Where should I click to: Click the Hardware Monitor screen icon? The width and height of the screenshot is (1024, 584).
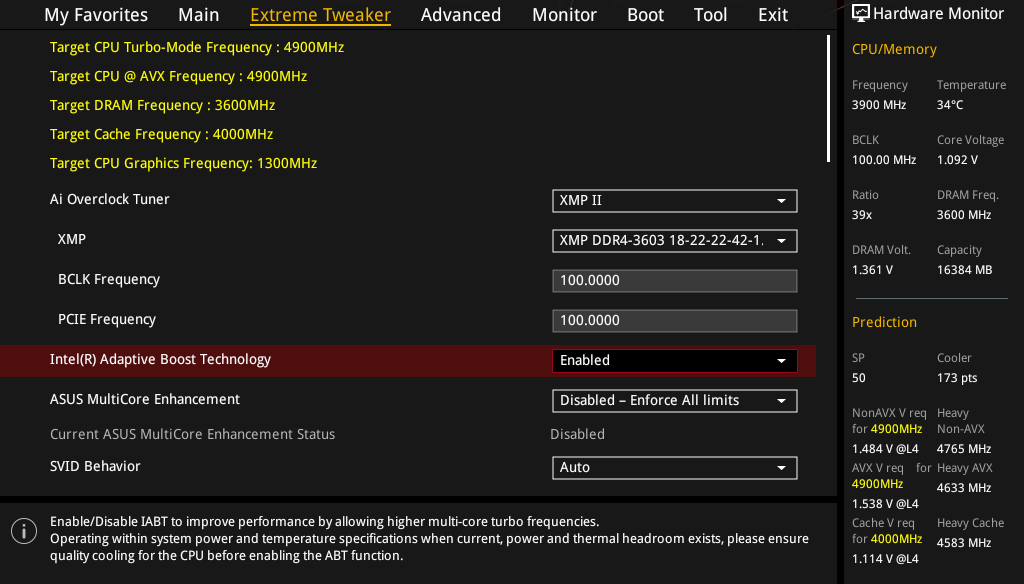tap(861, 13)
